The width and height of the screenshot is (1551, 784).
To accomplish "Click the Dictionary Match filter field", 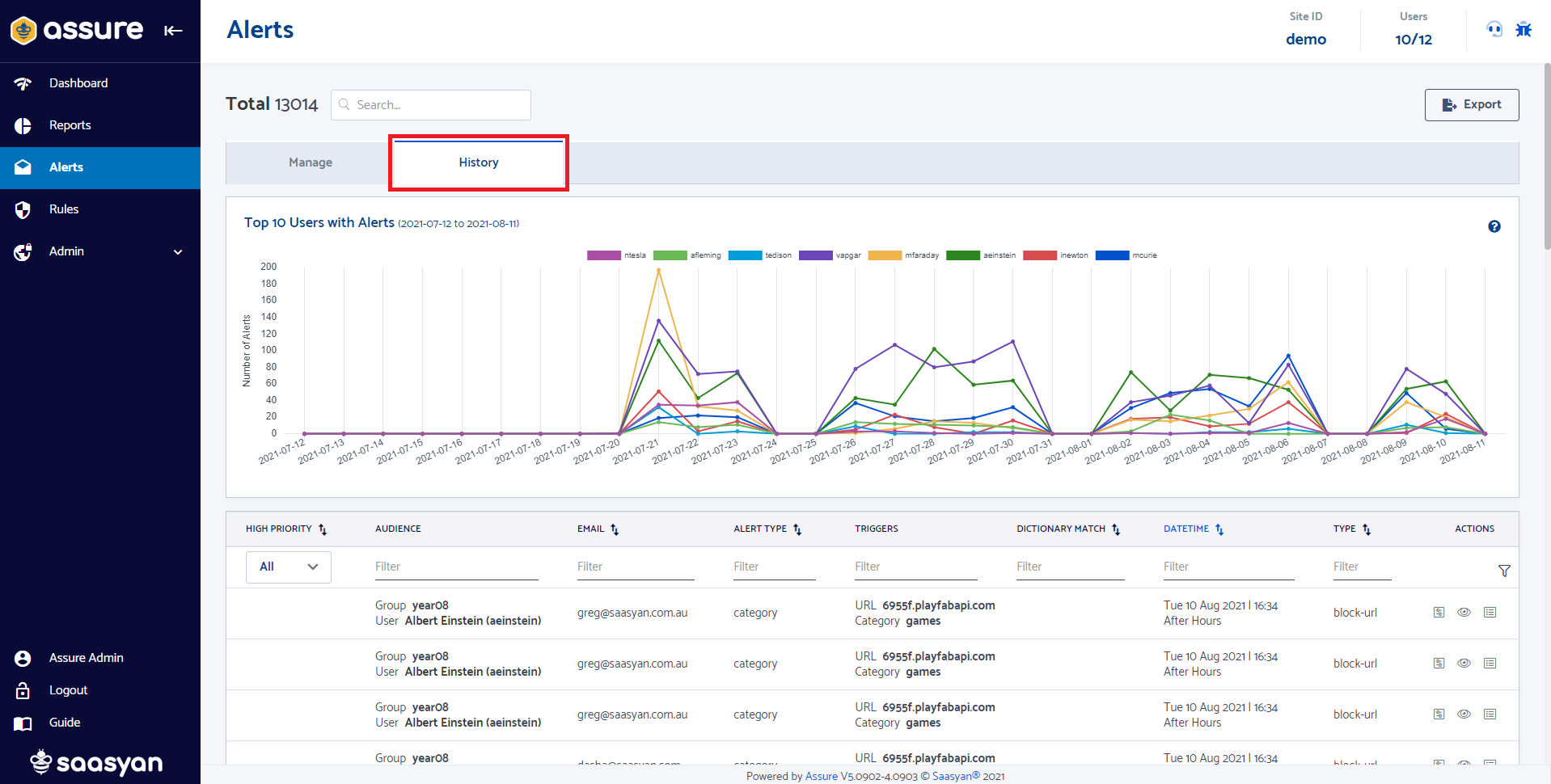I will coord(1071,567).
